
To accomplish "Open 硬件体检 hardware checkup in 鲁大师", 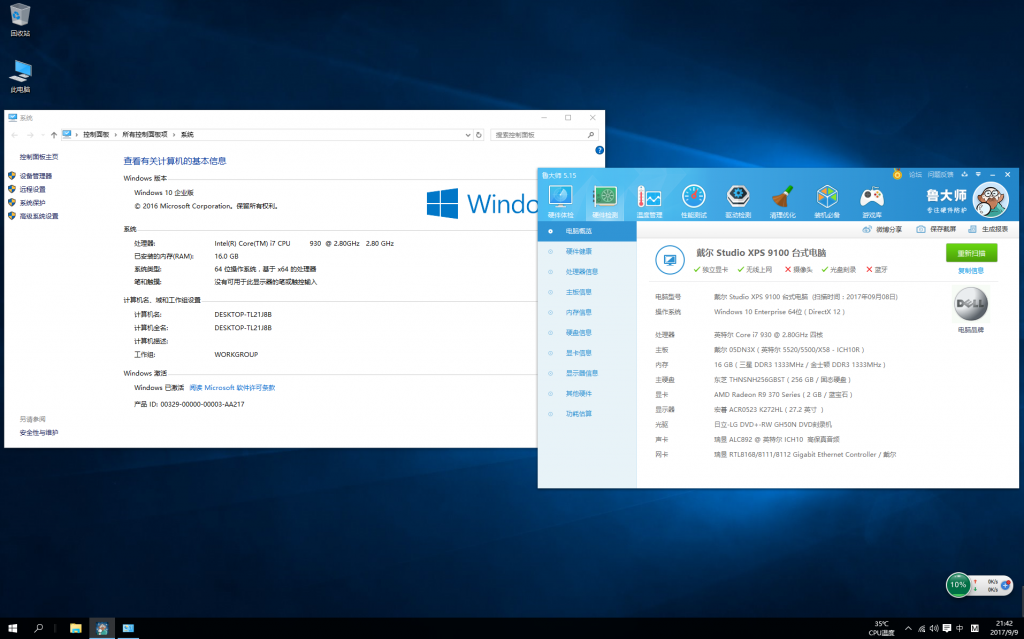I will tap(560, 201).
